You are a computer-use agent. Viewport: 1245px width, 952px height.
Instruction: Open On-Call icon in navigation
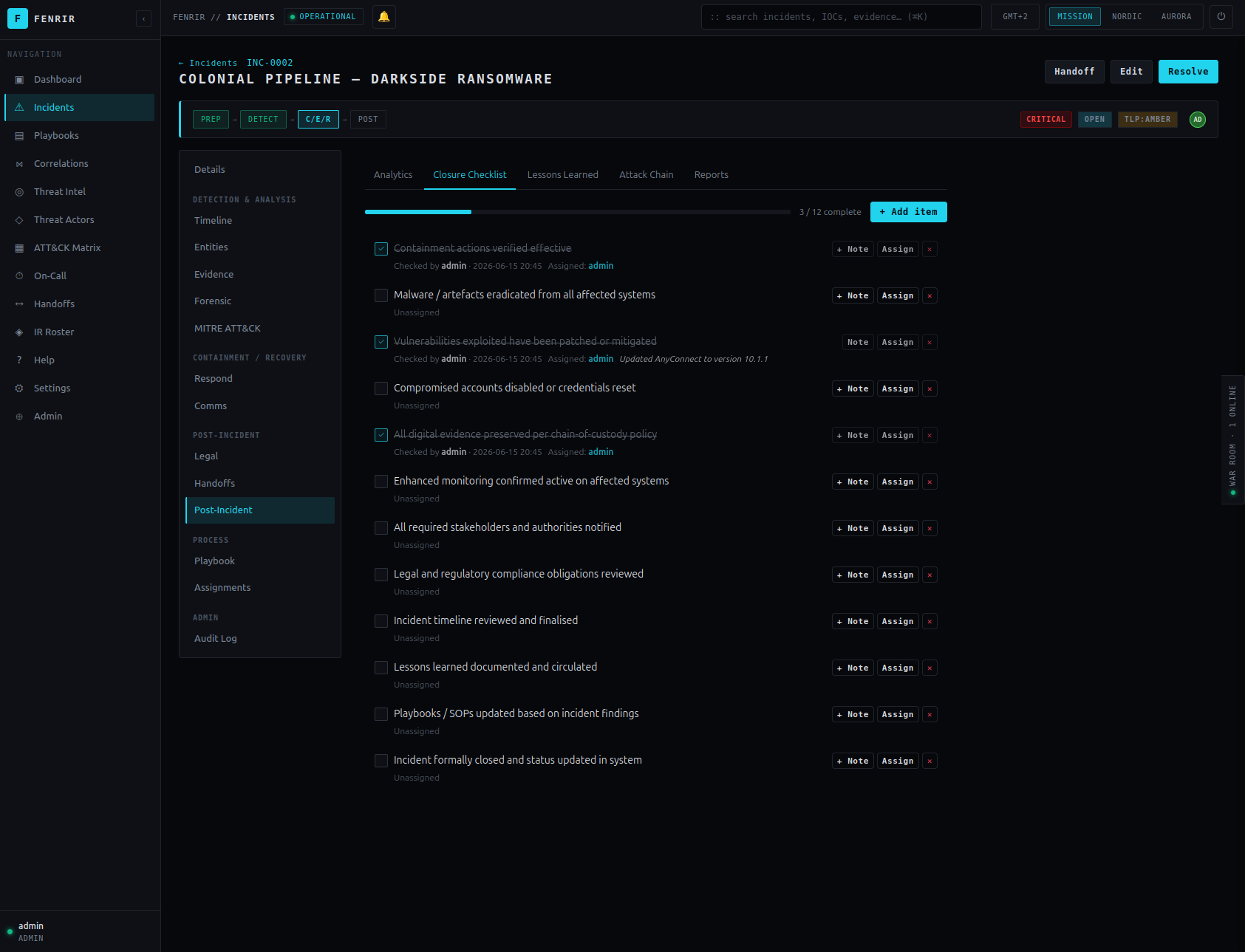tap(19, 276)
